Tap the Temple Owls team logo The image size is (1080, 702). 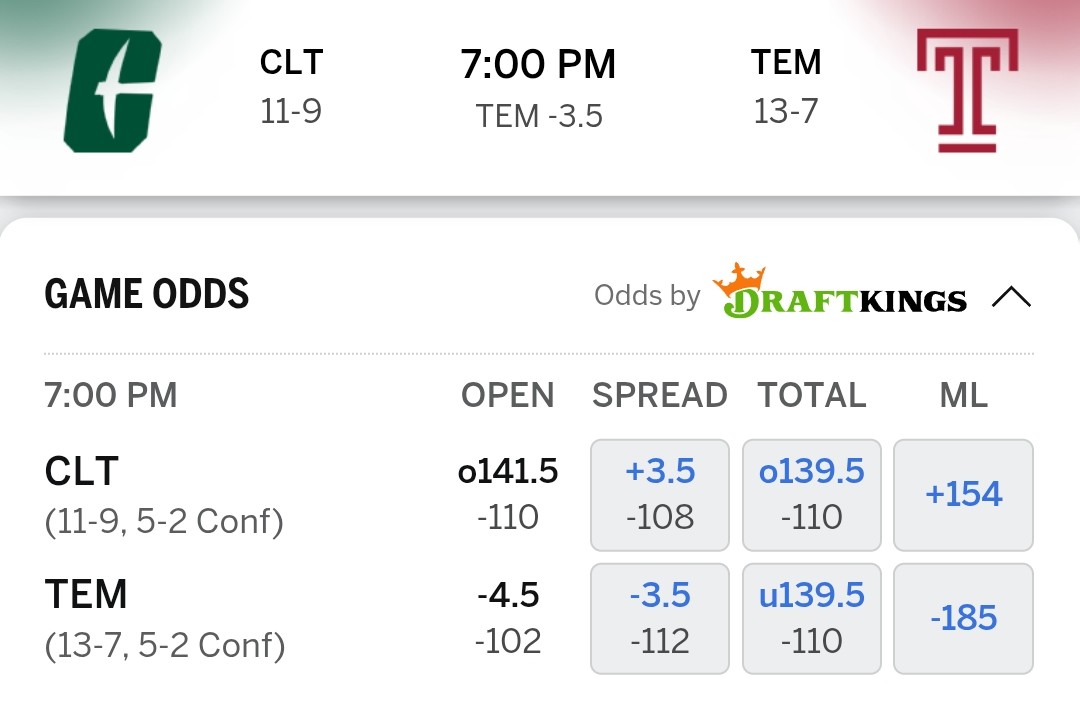(967, 90)
